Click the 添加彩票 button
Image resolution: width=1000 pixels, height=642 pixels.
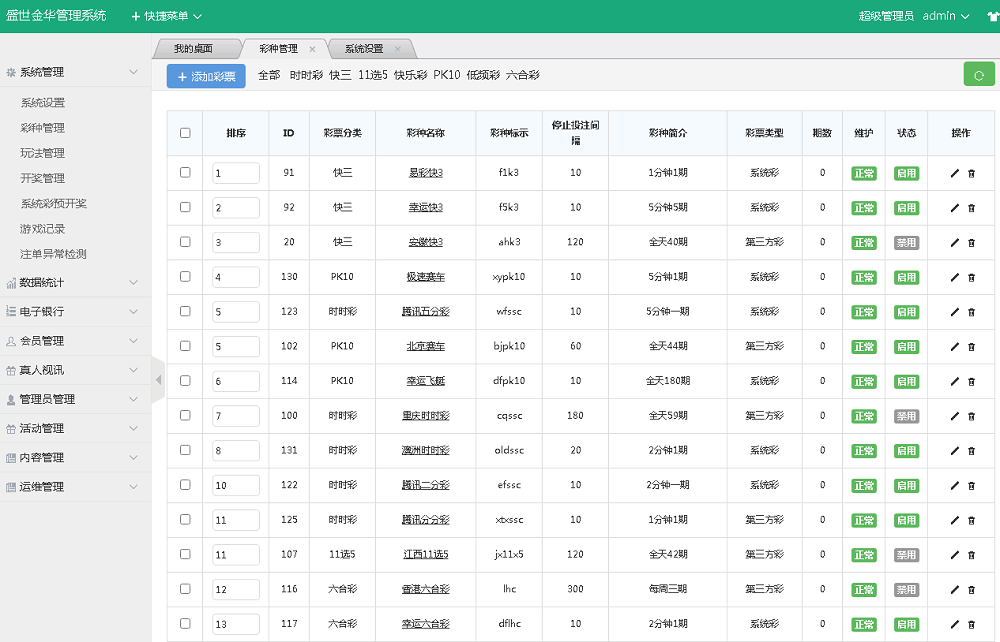[x=206, y=76]
